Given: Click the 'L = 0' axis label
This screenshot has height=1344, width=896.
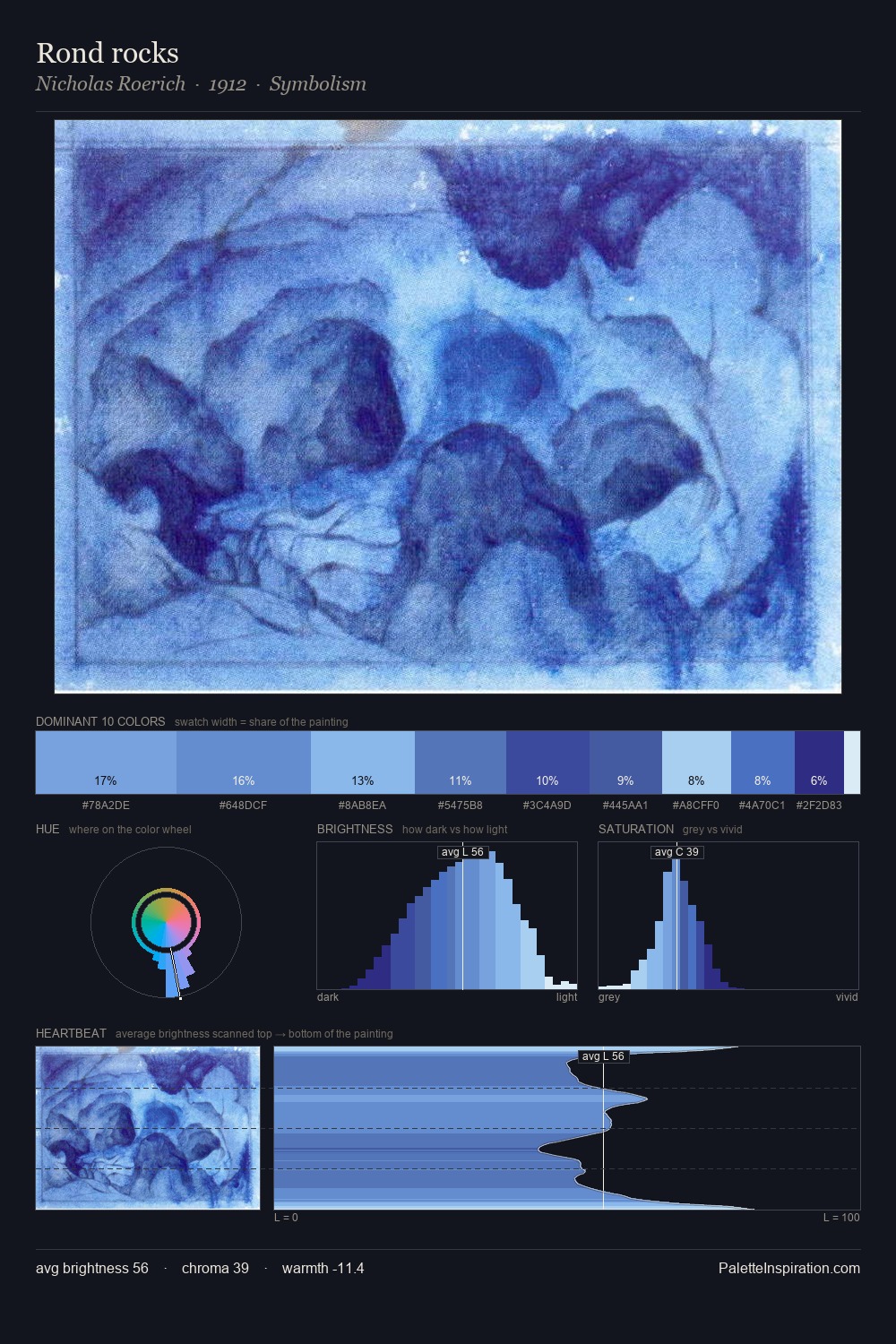Looking at the screenshot, I should tap(286, 1218).
